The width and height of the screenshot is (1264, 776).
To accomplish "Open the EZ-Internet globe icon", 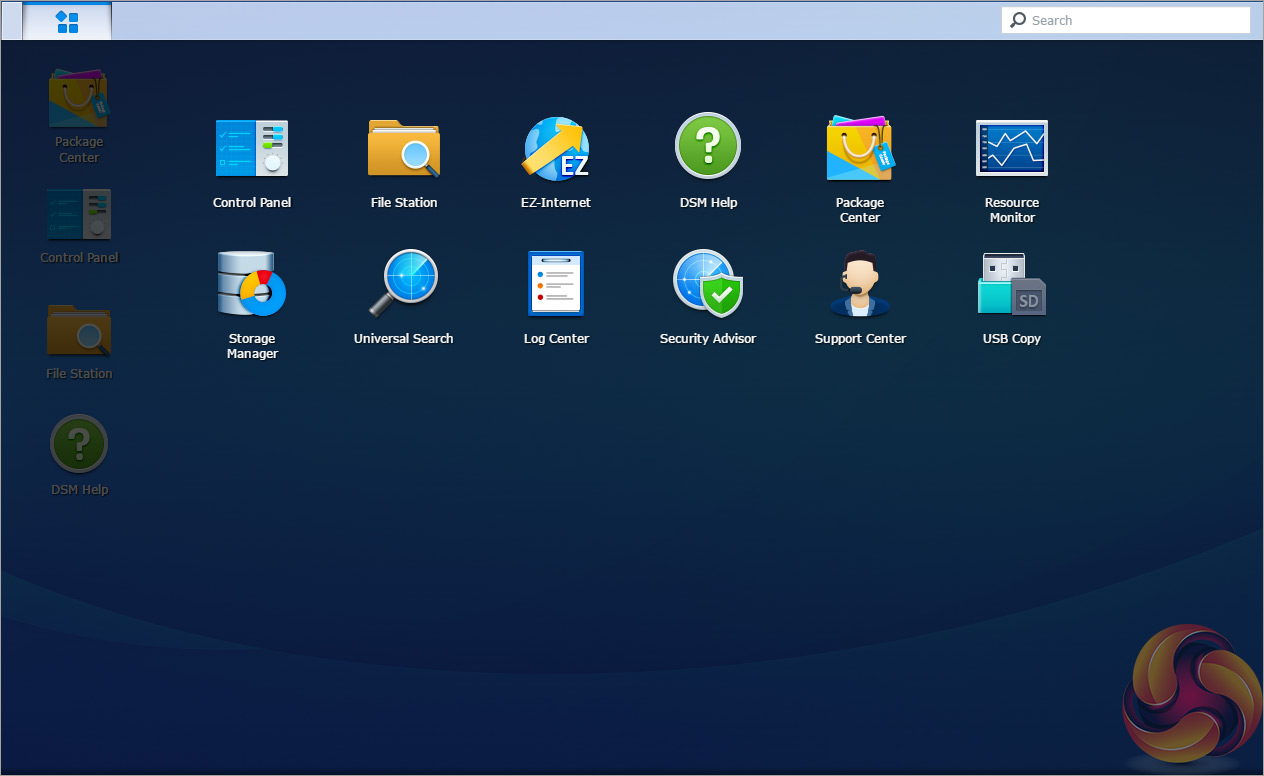I will pyautogui.click(x=556, y=149).
